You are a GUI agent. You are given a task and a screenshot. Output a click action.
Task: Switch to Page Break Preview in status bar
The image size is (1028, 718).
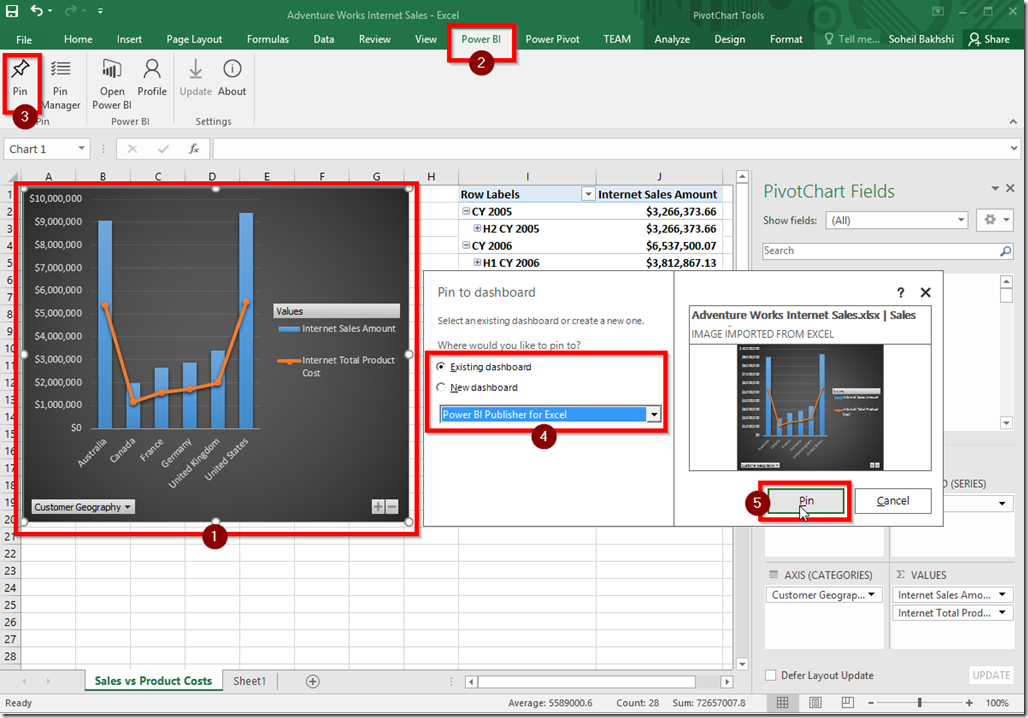click(848, 702)
